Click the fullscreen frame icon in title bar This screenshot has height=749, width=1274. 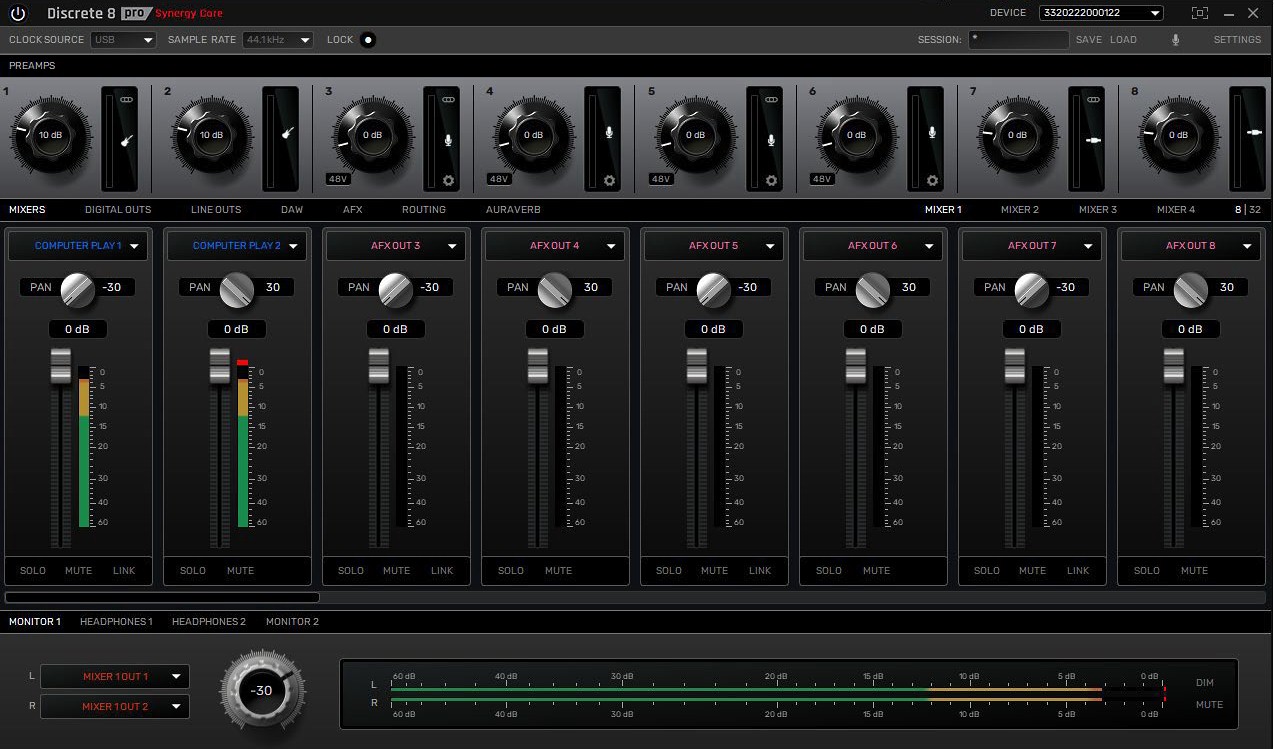[x=1200, y=13]
